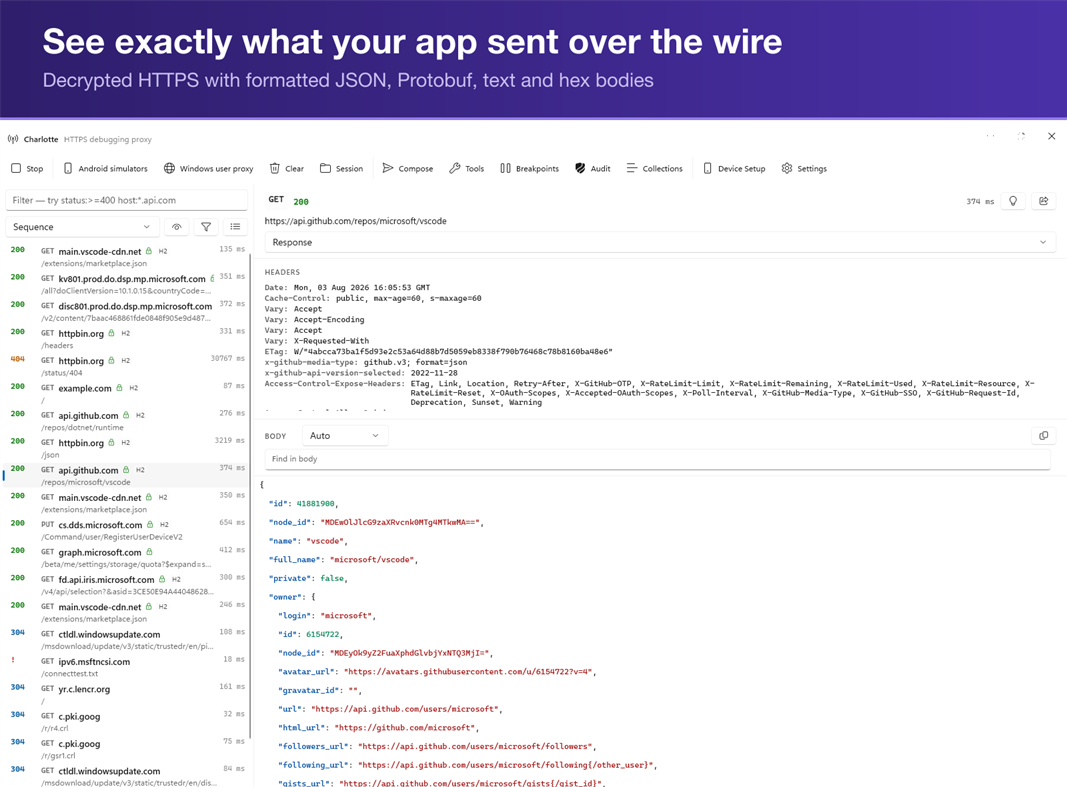The width and height of the screenshot is (1067, 787).
Task: Select api.github.com /repos/dotnet/runtime request
Action: click(127, 420)
